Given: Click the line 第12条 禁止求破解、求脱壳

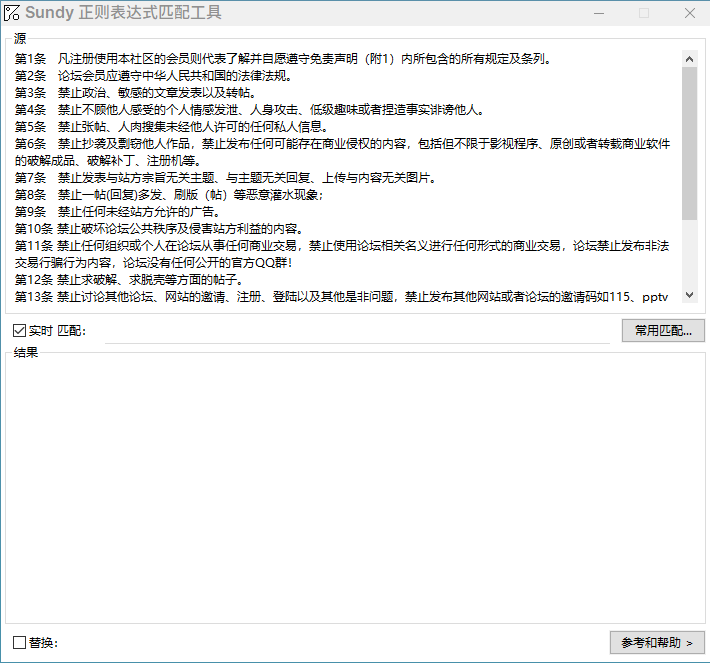Looking at the screenshot, I should 131,279.
